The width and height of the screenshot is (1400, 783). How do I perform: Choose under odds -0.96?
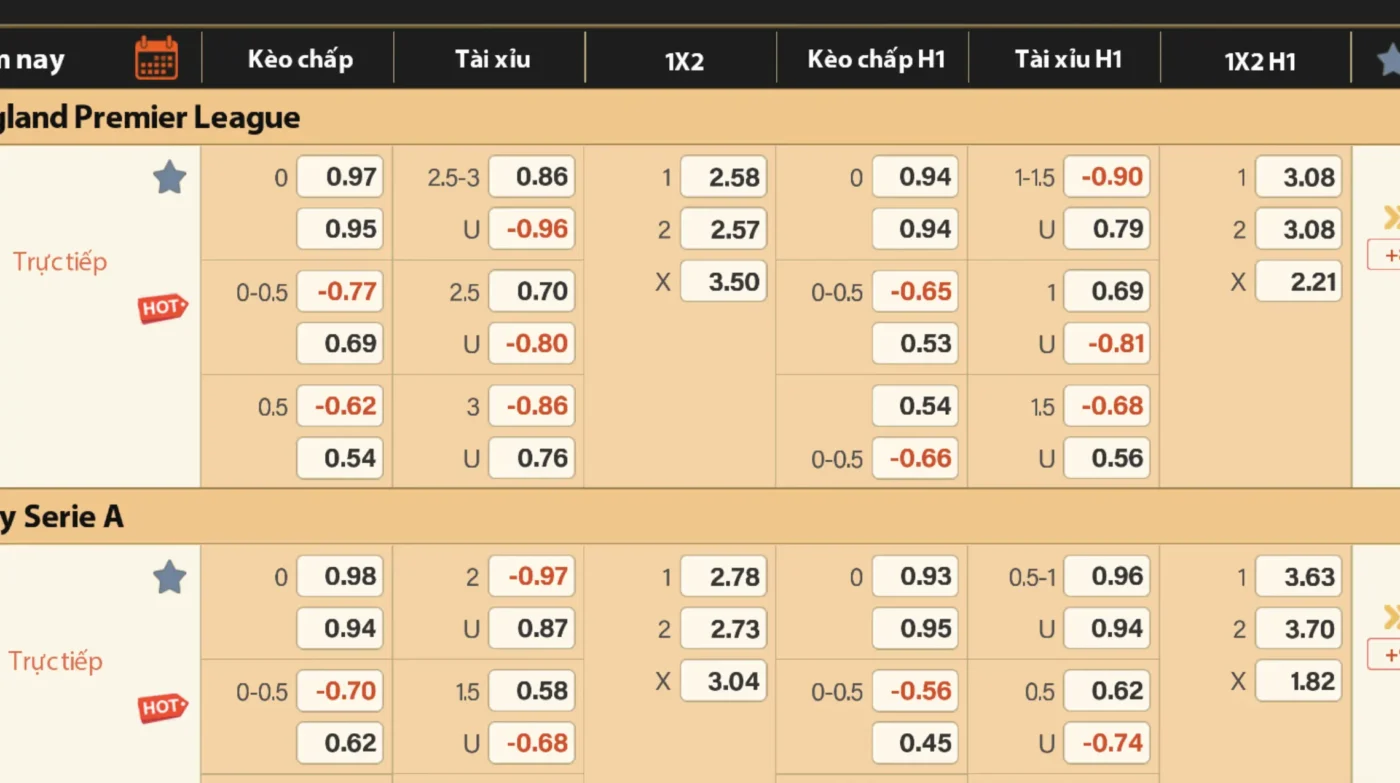pyautogui.click(x=532, y=229)
